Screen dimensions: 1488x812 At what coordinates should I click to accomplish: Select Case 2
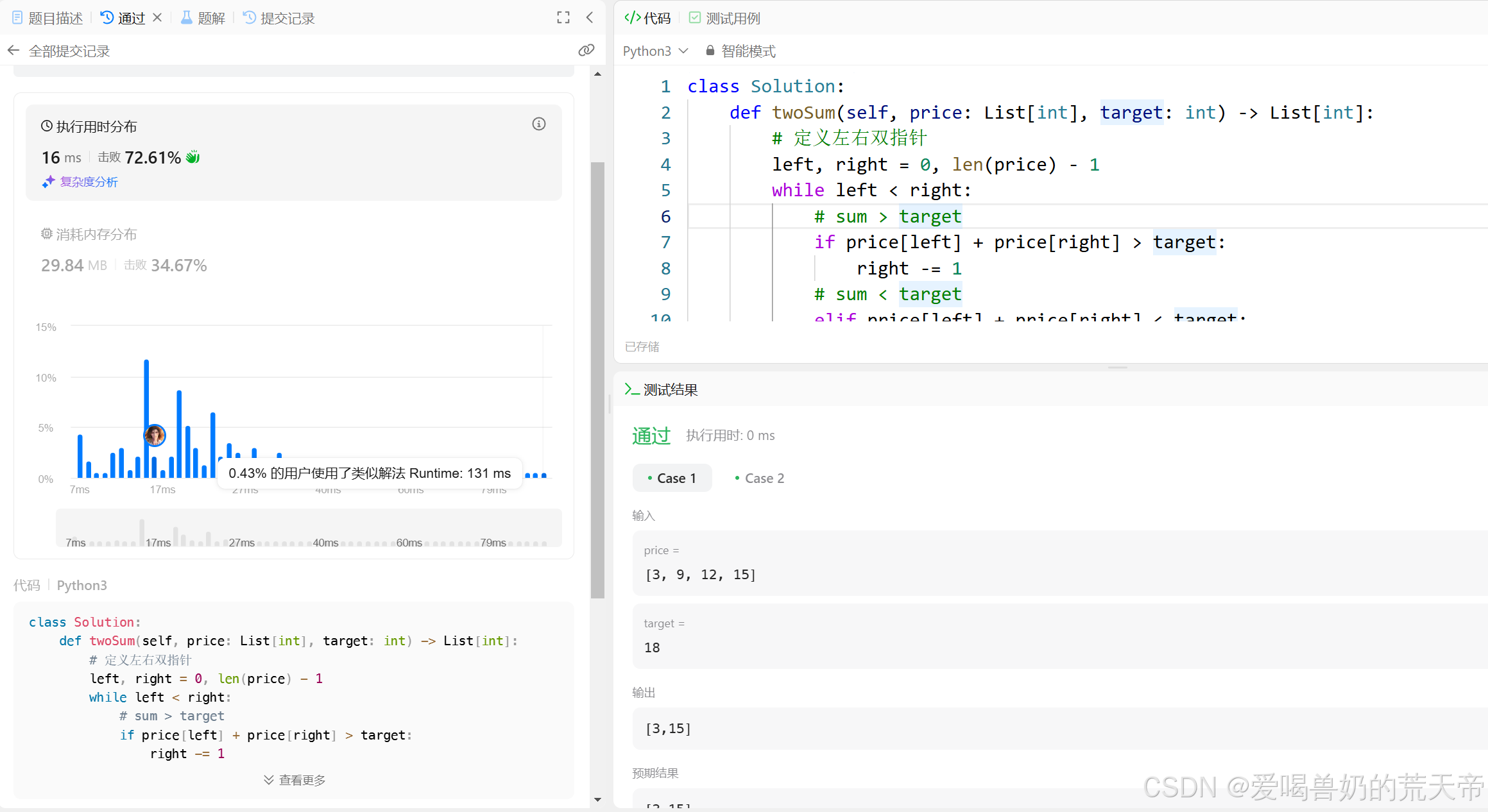(760, 478)
